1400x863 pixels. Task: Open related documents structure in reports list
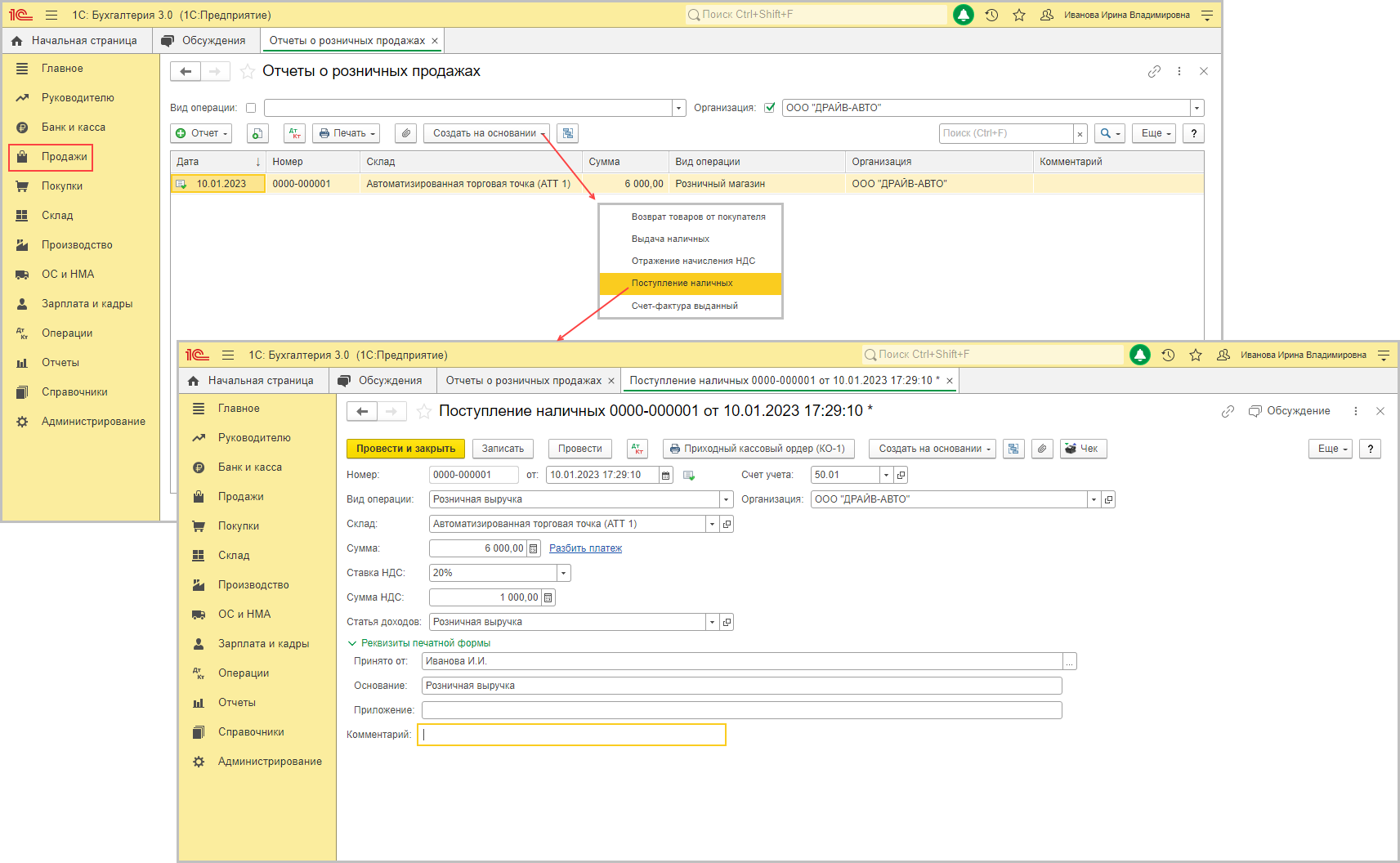[x=568, y=133]
